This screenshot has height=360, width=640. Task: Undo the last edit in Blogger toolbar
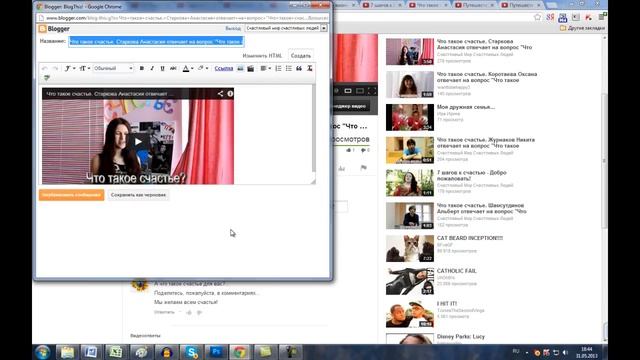point(45,68)
